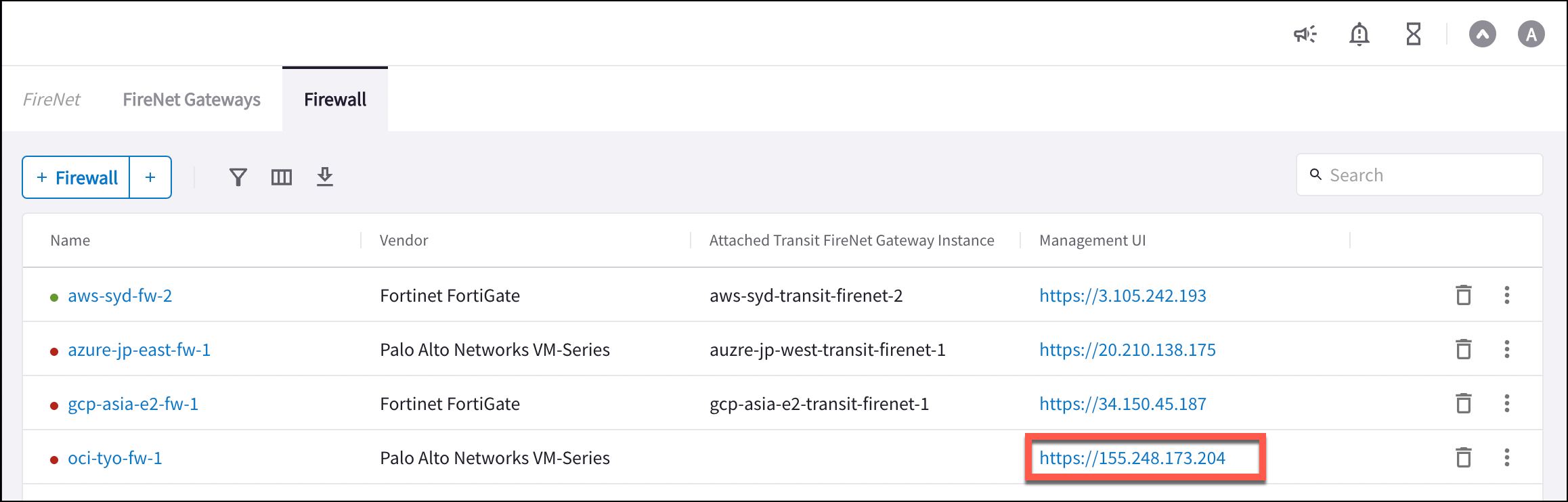The width and height of the screenshot is (1568, 502).
Task: Open the plus dropdown beside Firewall button
Action: 150,177
